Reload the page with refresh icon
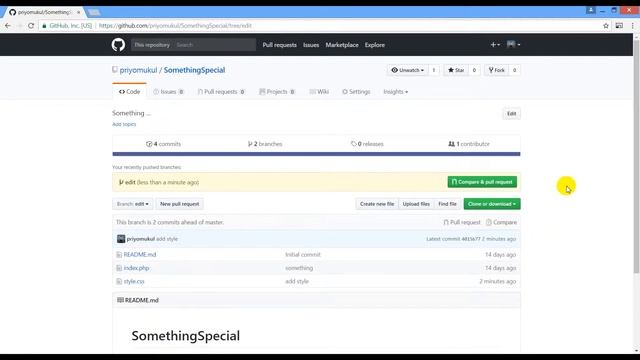This screenshot has height=360, width=640. coord(31,25)
